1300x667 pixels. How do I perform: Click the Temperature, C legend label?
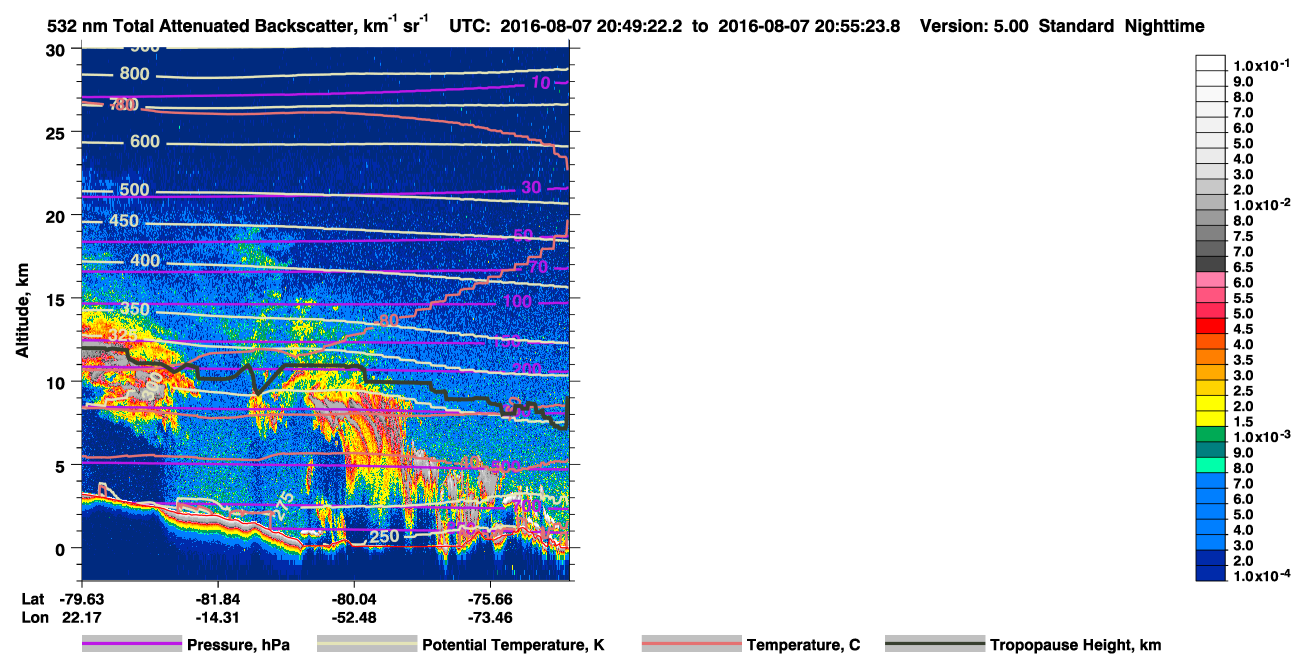point(803,645)
